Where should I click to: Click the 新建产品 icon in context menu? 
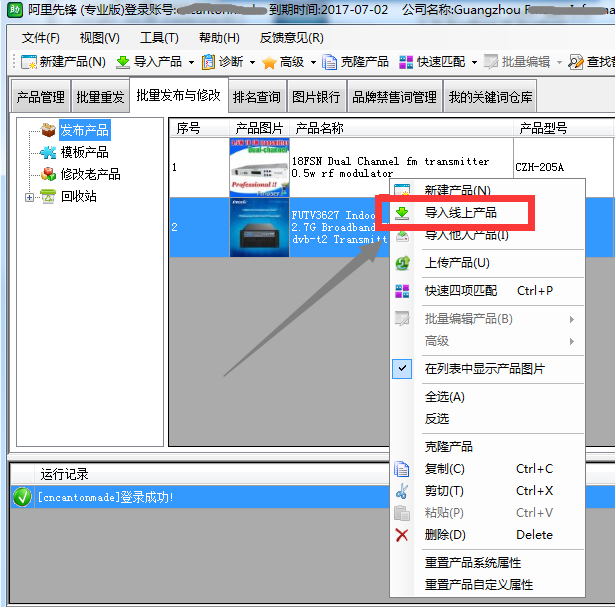coord(402,189)
